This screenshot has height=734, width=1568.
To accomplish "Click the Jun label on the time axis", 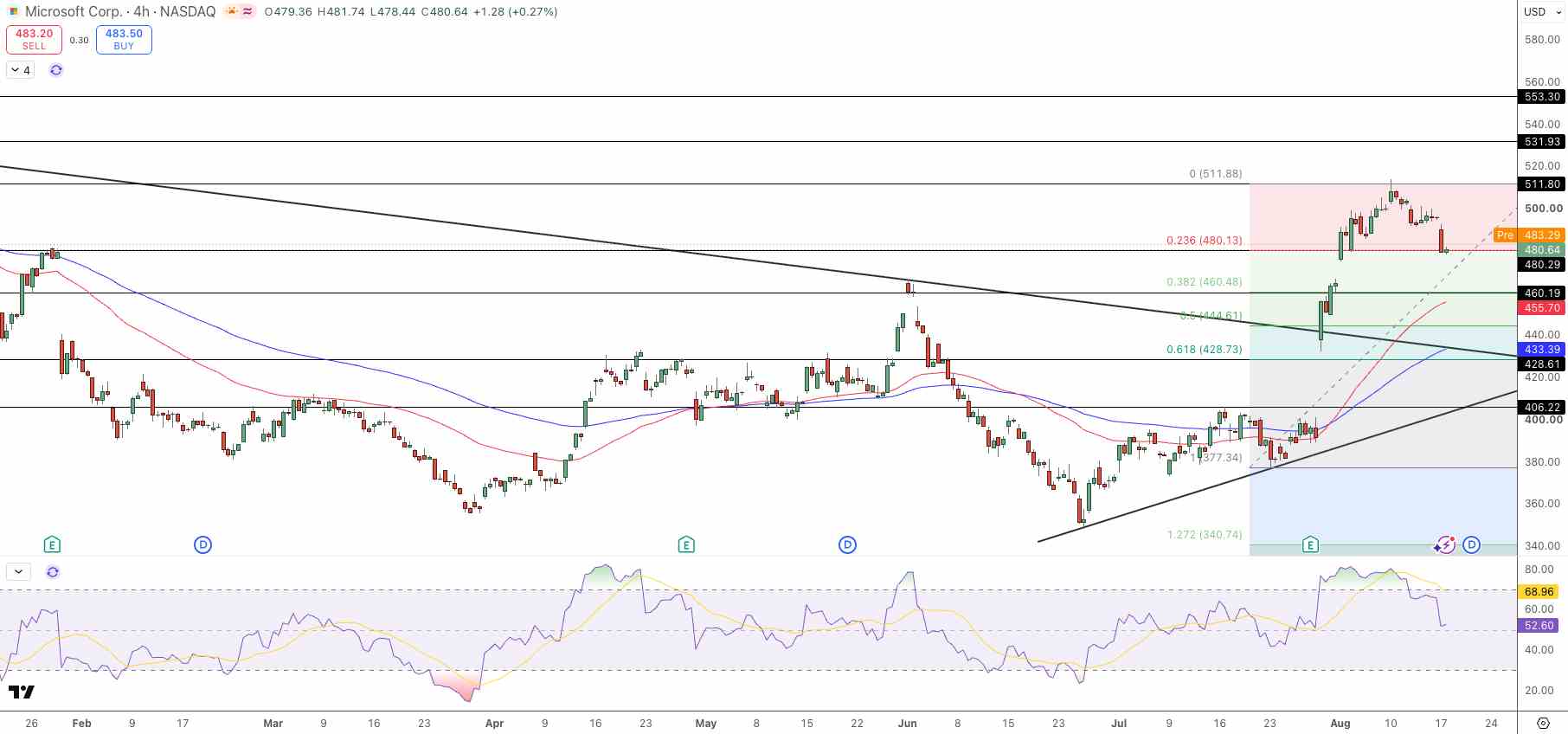I will pos(907,724).
